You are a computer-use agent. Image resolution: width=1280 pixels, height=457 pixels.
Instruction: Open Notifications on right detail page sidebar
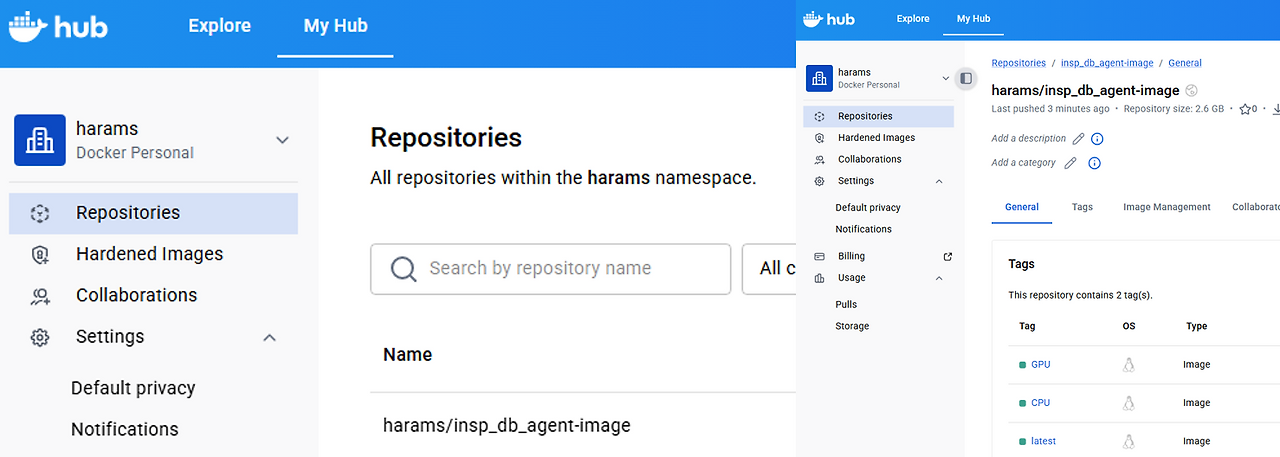click(x=864, y=229)
